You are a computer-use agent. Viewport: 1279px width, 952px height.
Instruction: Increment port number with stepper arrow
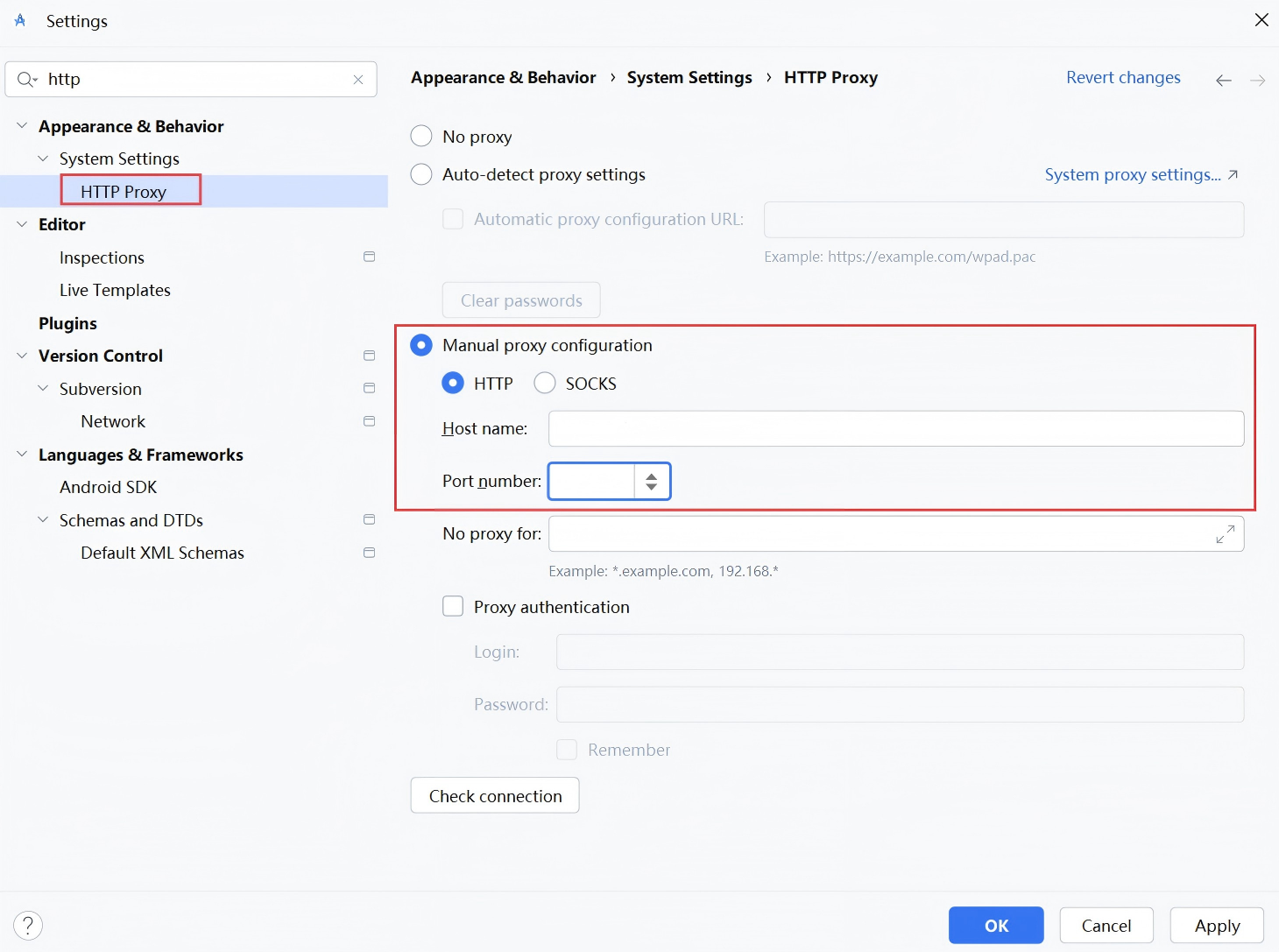point(650,476)
